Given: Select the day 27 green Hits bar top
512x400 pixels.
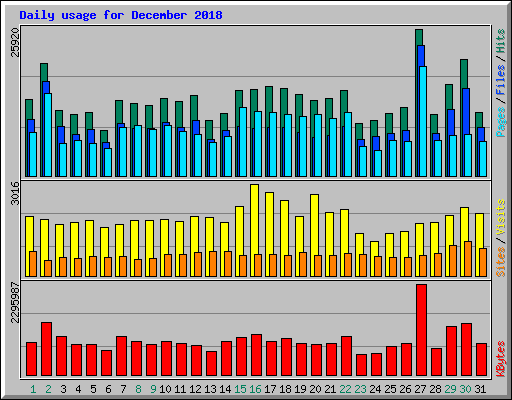Looking at the screenshot, I should point(419,37).
